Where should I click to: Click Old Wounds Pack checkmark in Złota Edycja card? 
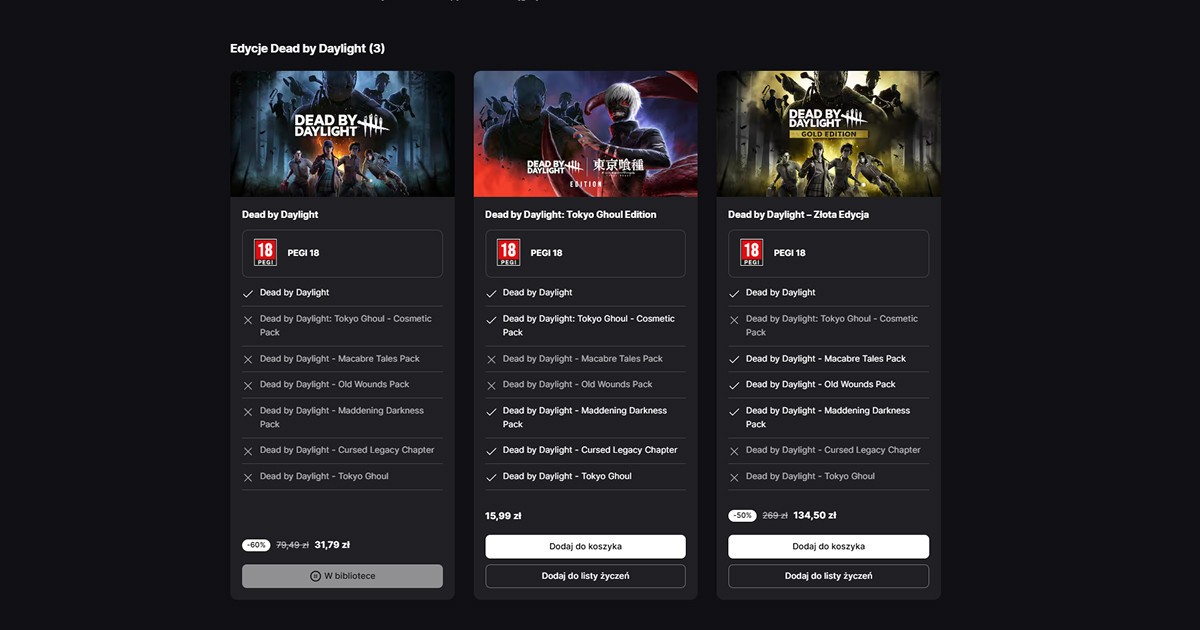(734, 385)
